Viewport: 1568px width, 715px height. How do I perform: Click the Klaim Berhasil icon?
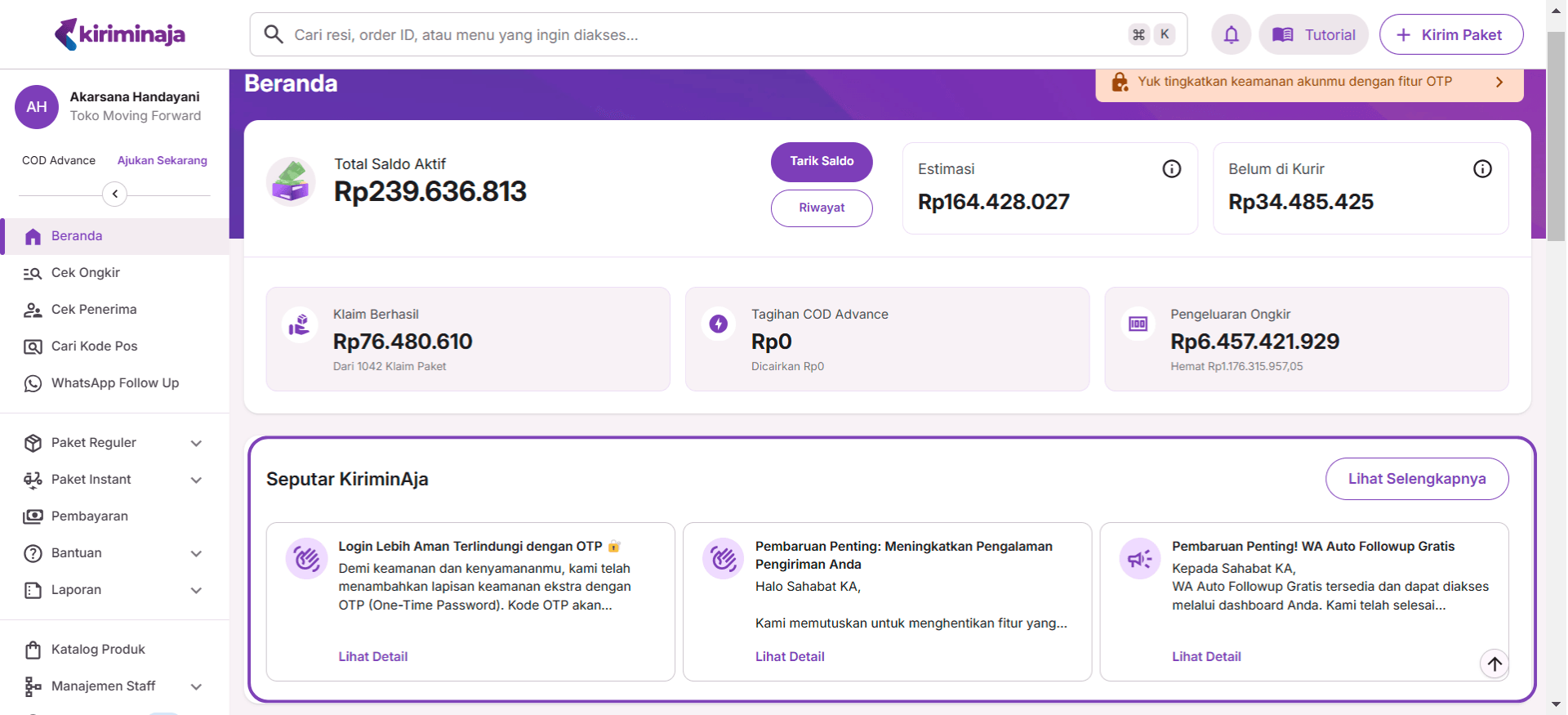(x=300, y=324)
